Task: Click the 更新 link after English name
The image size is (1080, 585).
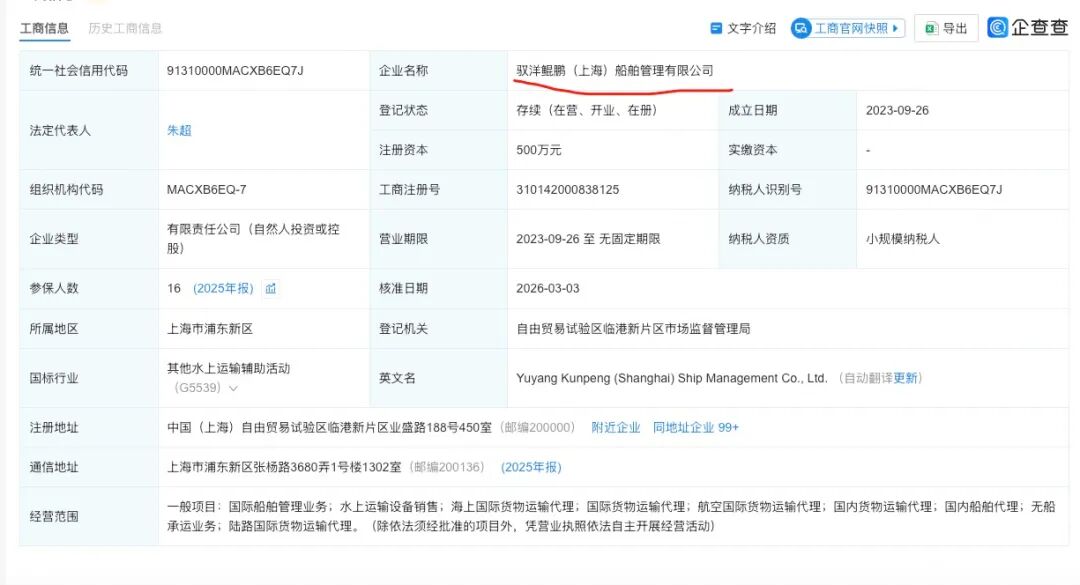Action: click(x=905, y=378)
